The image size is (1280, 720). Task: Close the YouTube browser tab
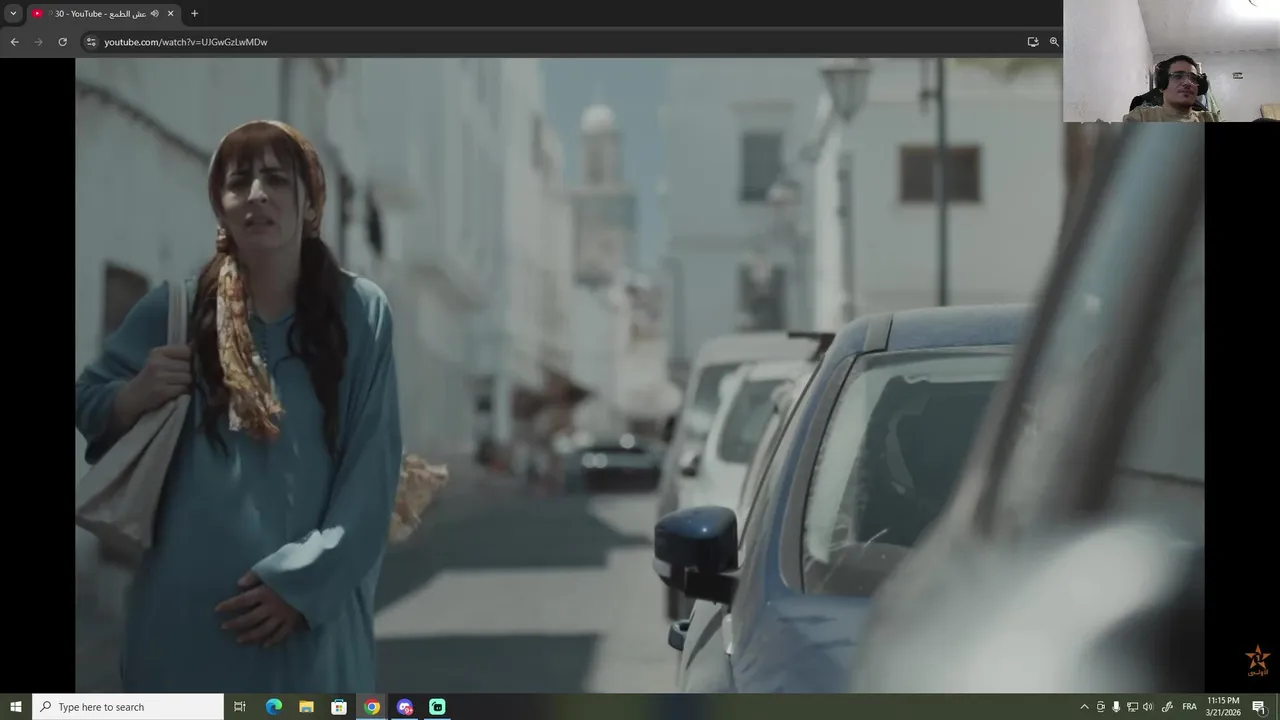point(170,13)
